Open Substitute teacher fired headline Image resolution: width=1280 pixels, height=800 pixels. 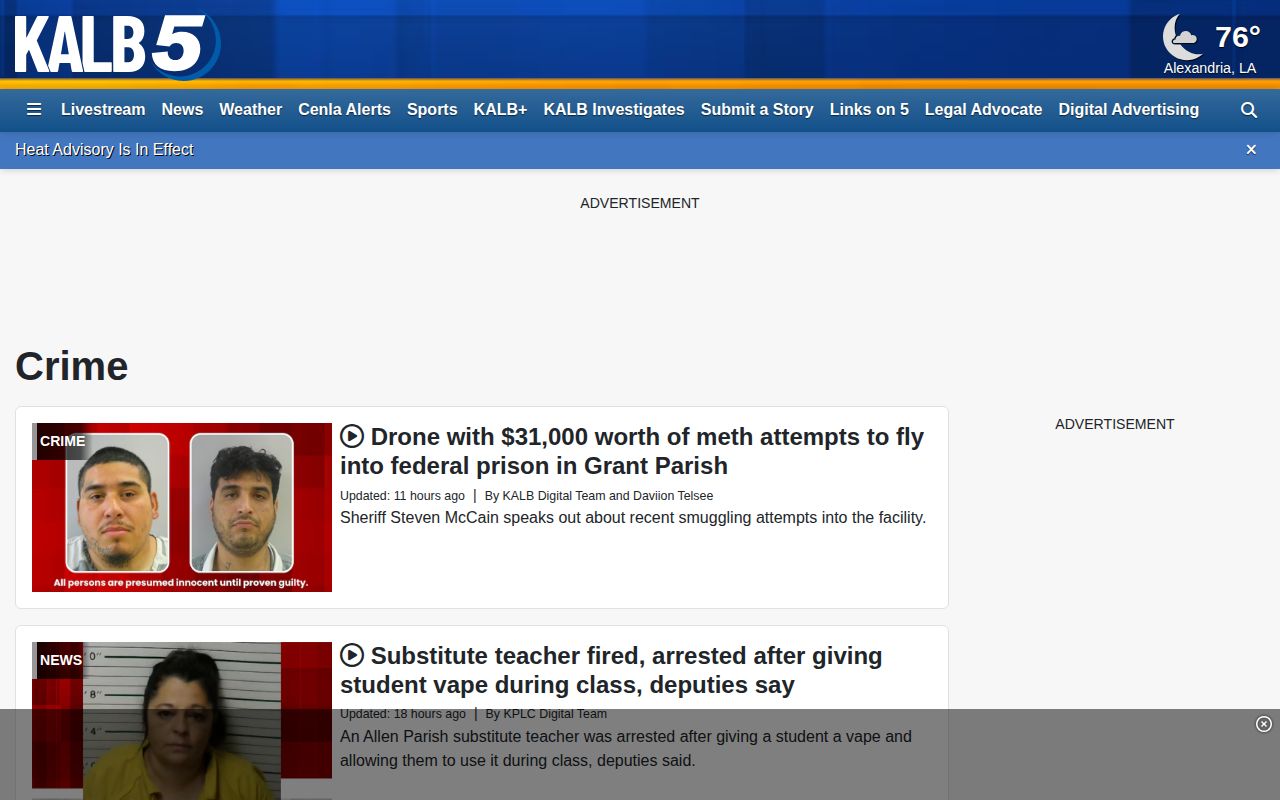click(x=611, y=670)
